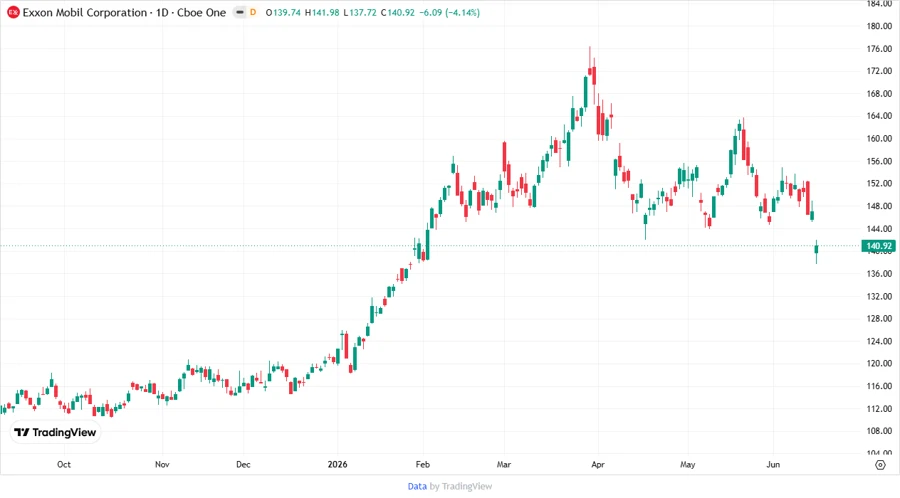Open the 'by TradingView' attribution link
The height and width of the screenshot is (498, 900).
coord(461,486)
